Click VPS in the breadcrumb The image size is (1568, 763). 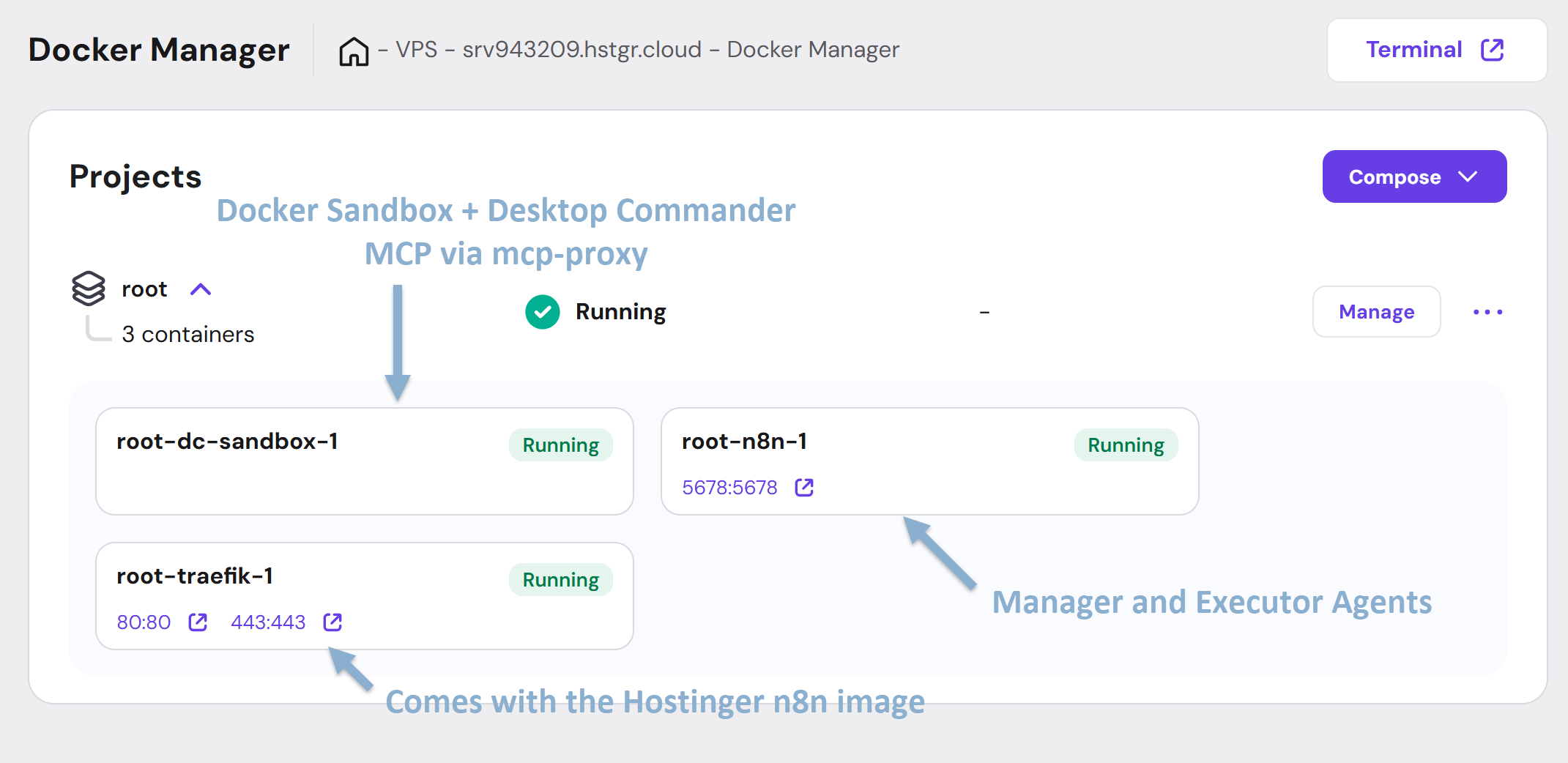(x=417, y=50)
